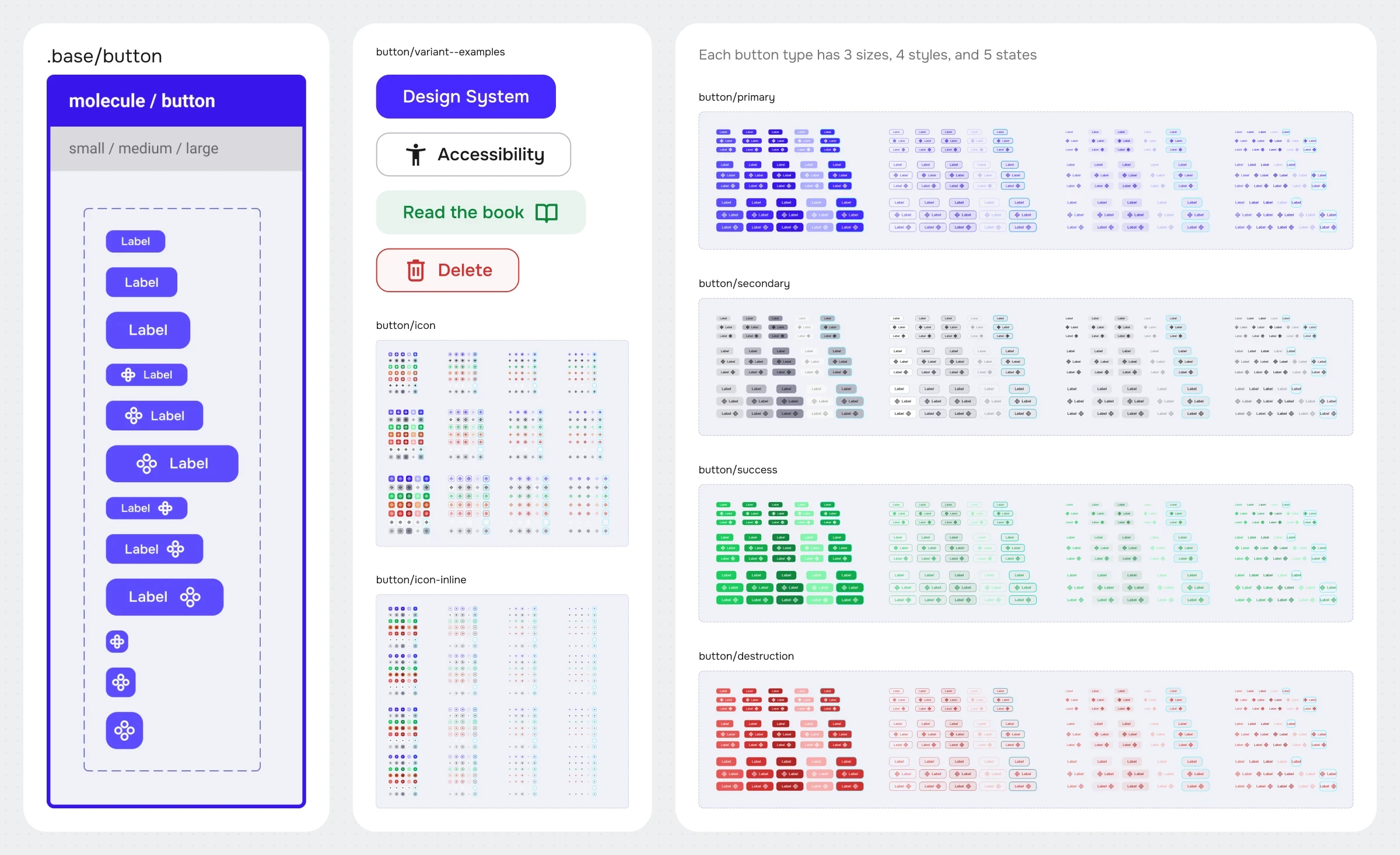Click flower icon in large trailing-icon Label button
This screenshot has width=1400, height=855.
(x=190, y=597)
